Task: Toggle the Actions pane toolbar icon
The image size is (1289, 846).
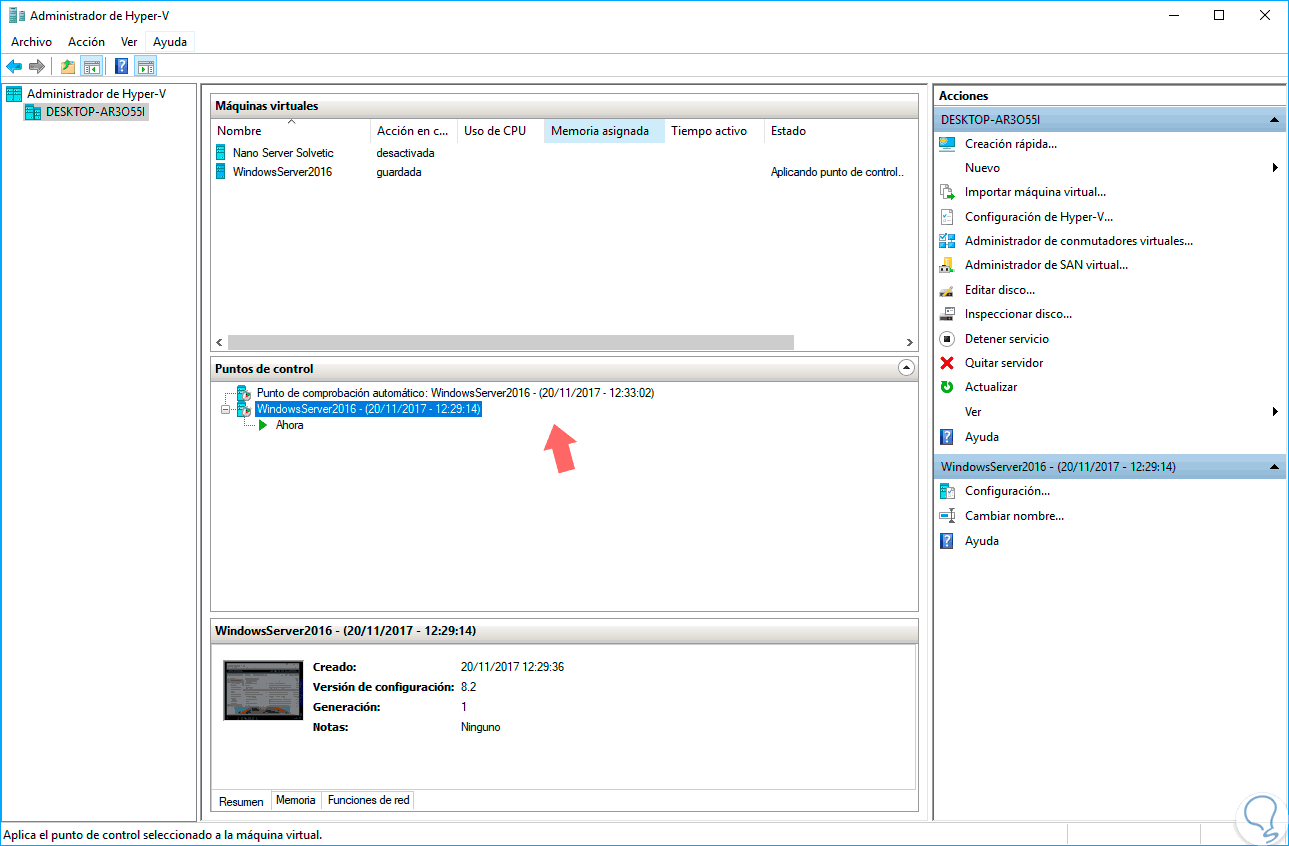Action: tap(146, 67)
